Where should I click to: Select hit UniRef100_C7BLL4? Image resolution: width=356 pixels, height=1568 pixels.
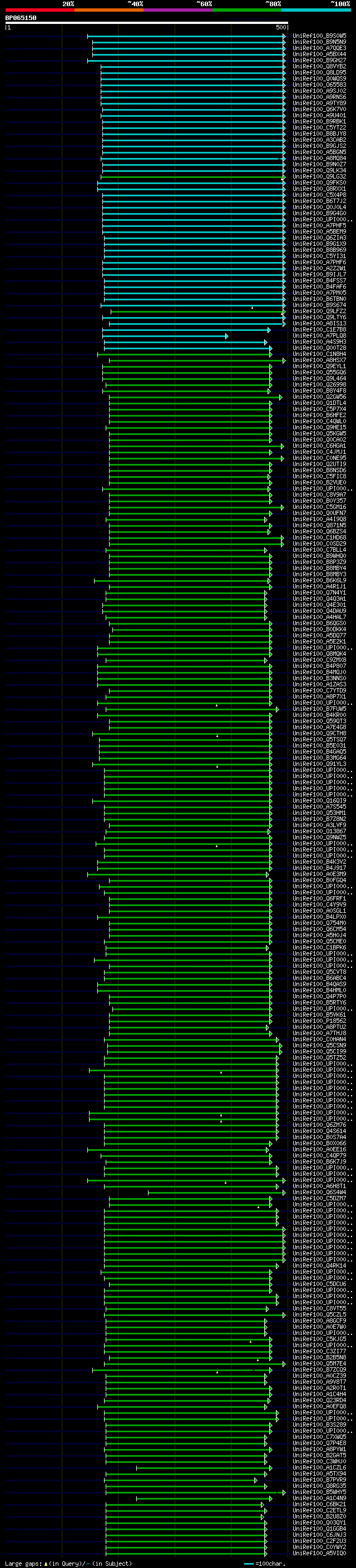click(x=319, y=550)
